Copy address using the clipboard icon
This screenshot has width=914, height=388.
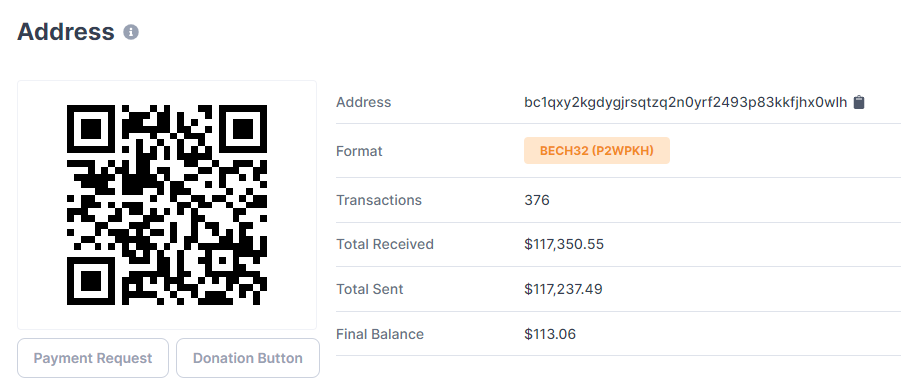pos(859,103)
